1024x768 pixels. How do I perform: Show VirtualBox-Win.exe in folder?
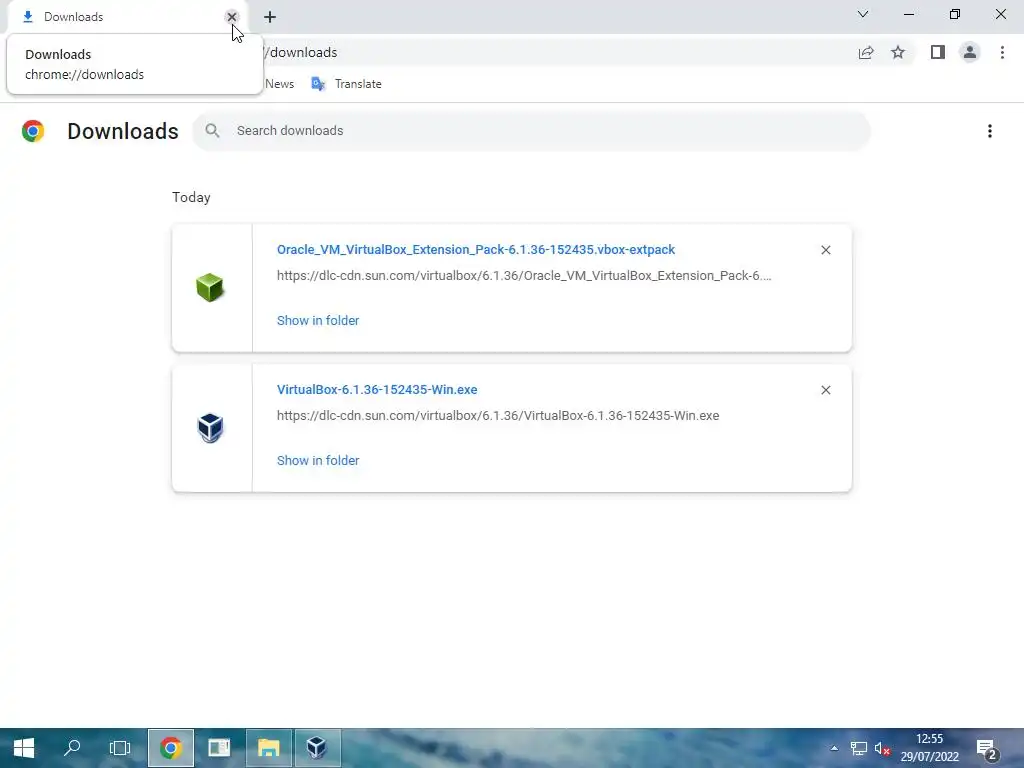point(318,460)
